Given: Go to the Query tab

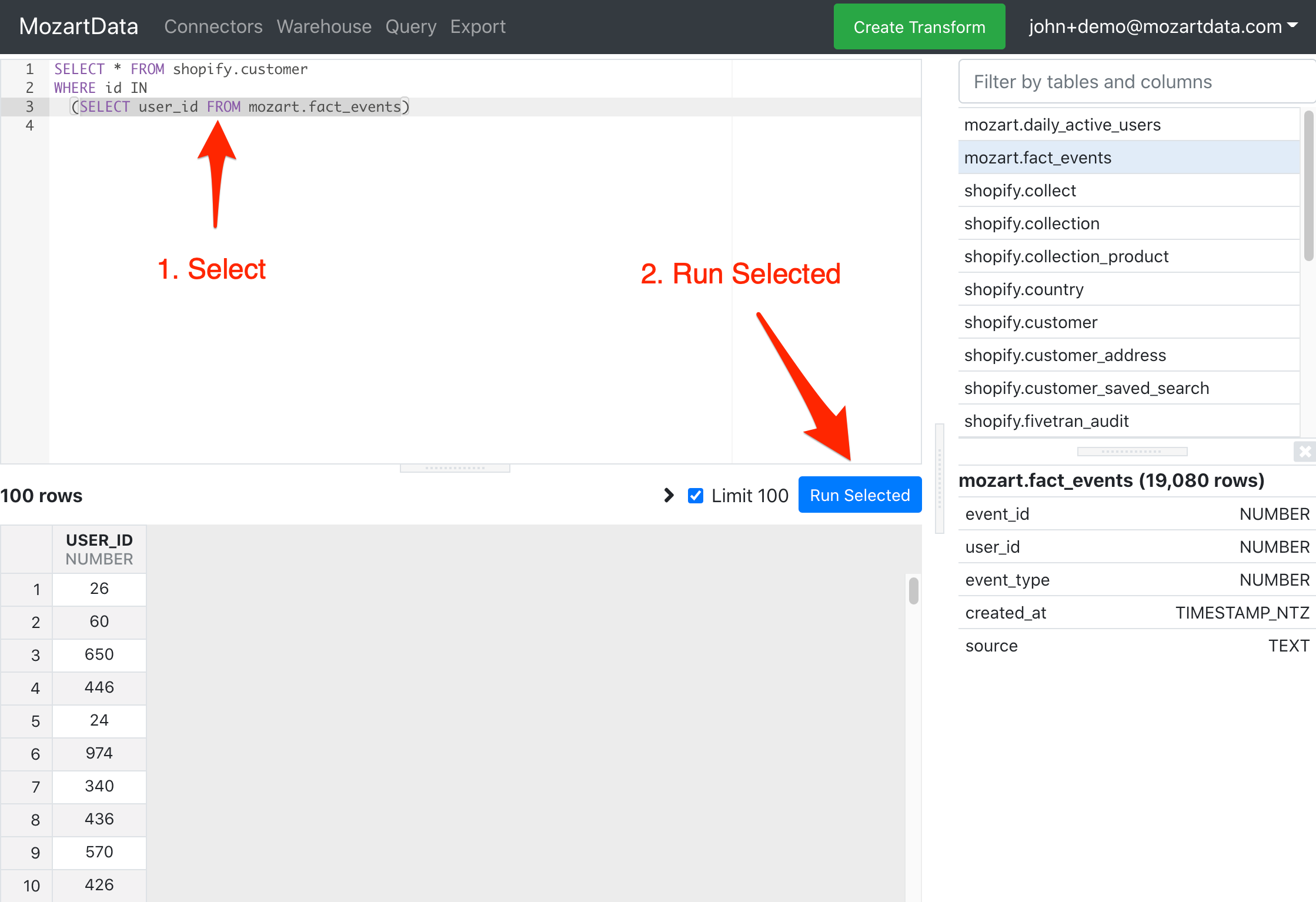Looking at the screenshot, I should coord(411,26).
